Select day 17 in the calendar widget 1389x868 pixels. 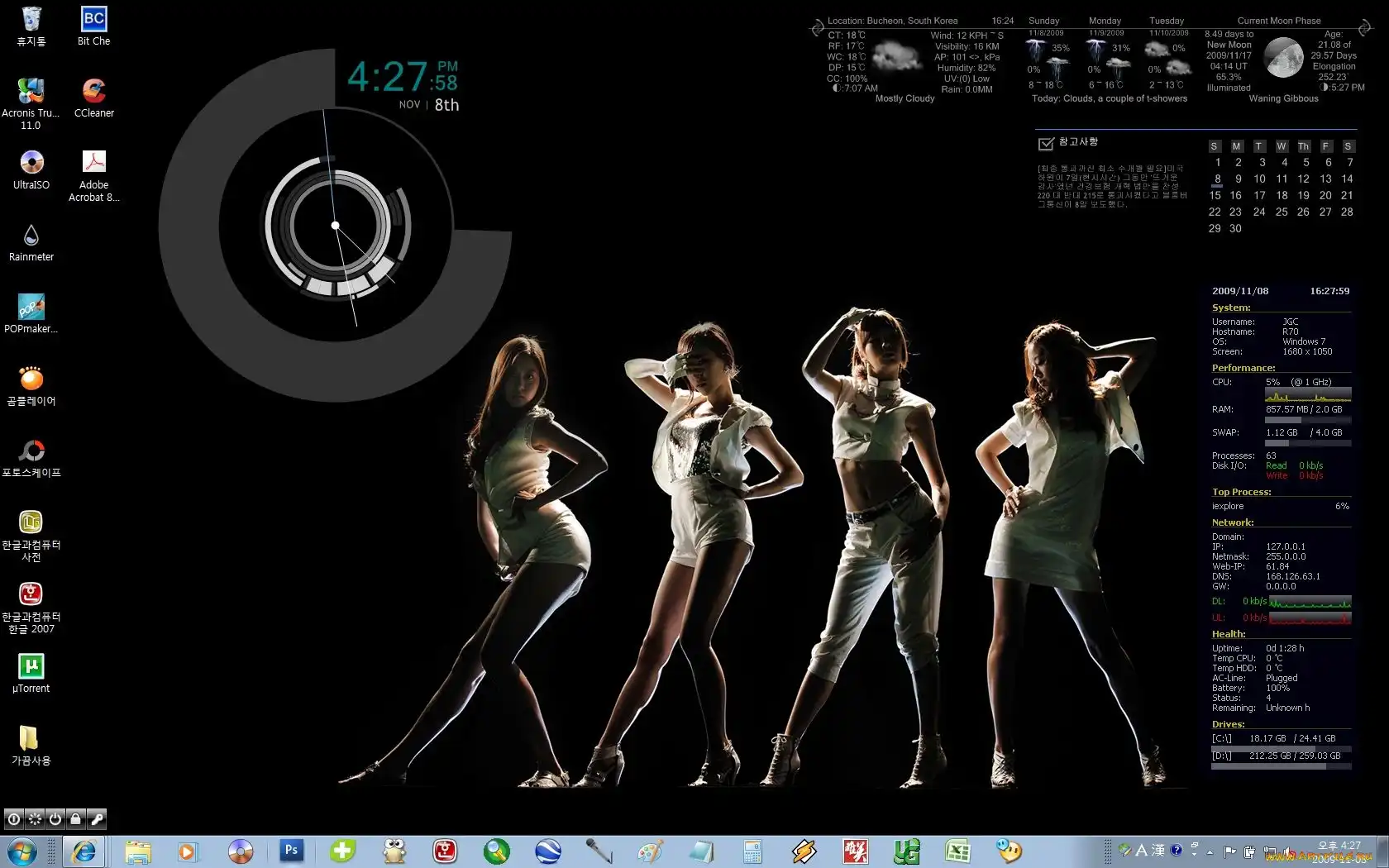1259,196
